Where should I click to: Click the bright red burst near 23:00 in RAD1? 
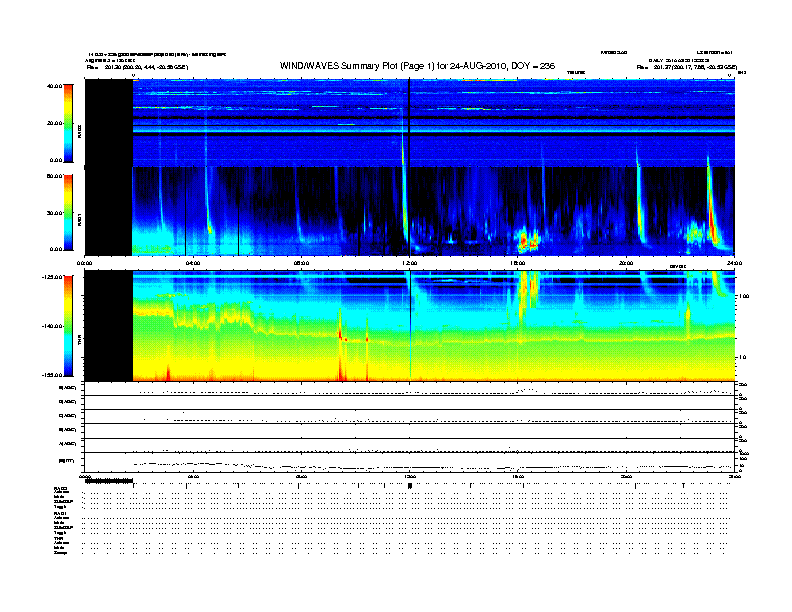click(712, 217)
